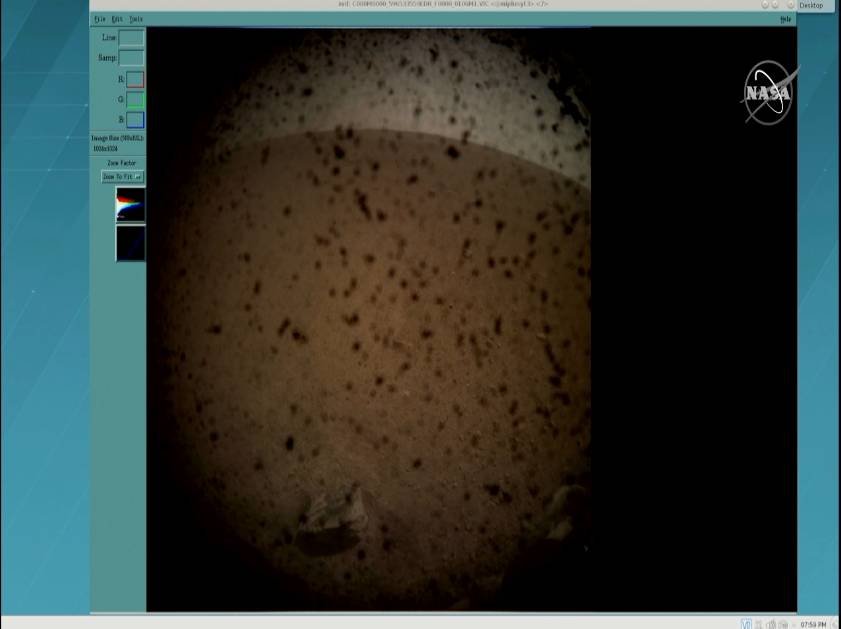
Task: Click the blue V icon in system tray
Action: click(x=746, y=624)
